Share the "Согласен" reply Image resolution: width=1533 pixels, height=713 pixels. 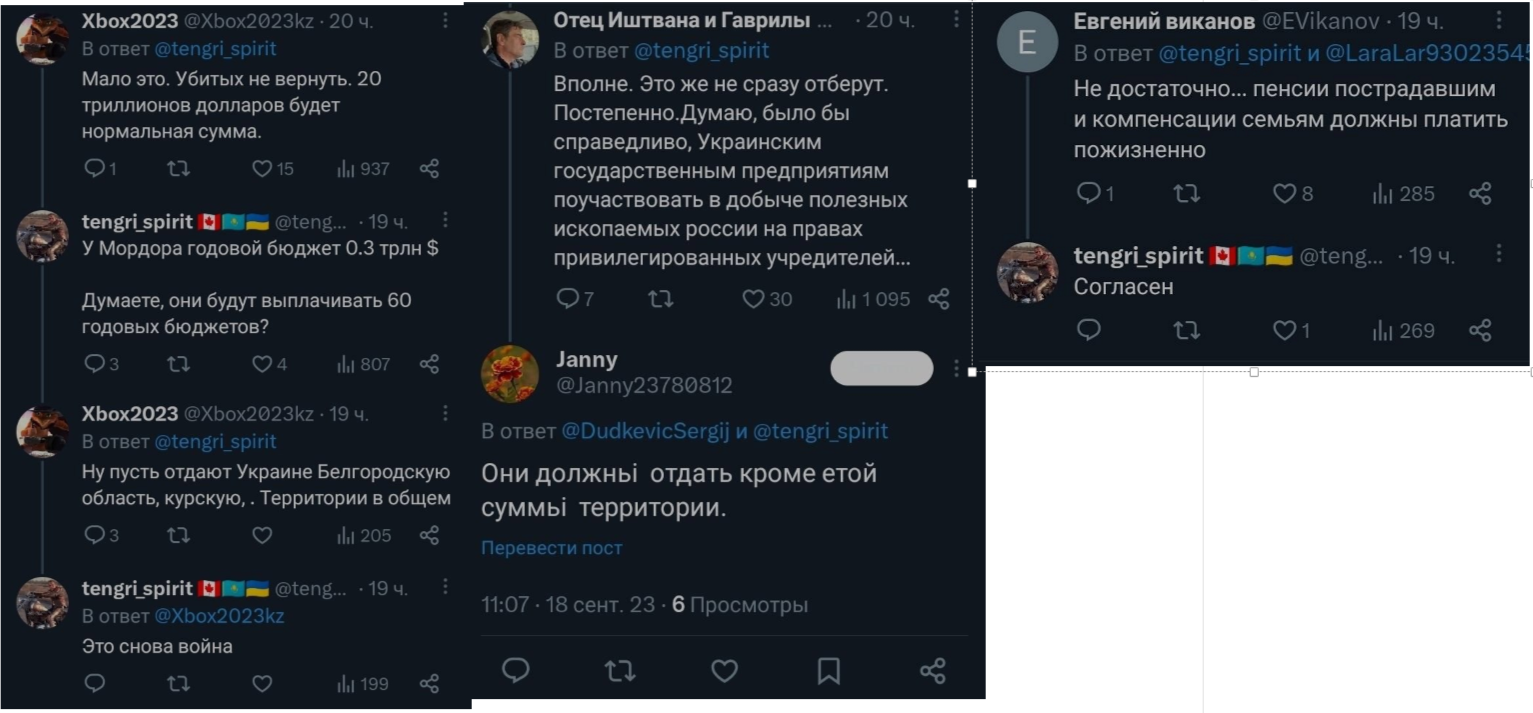[x=1480, y=331]
